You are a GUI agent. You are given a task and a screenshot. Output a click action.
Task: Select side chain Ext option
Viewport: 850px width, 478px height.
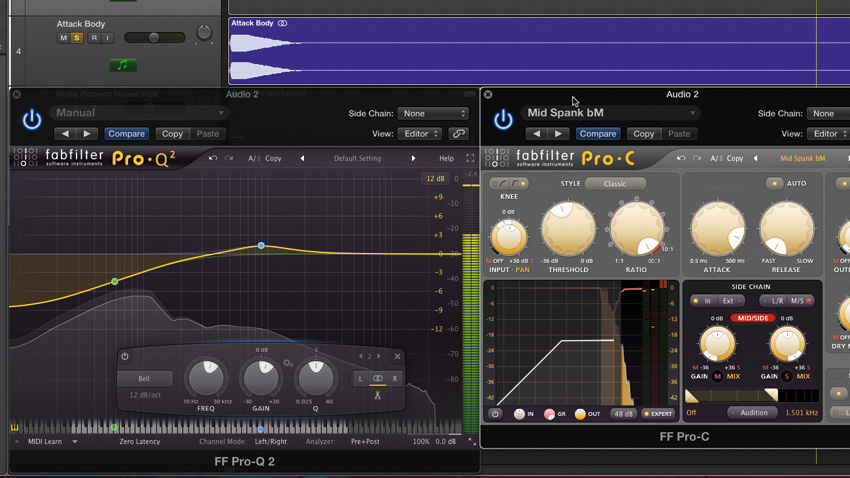[730, 301]
